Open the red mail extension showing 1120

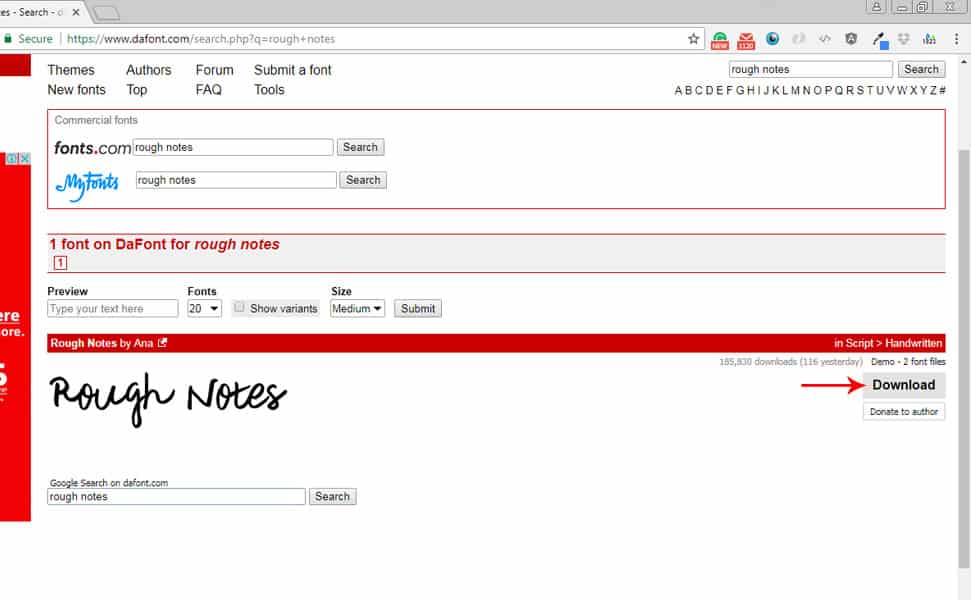coord(746,40)
